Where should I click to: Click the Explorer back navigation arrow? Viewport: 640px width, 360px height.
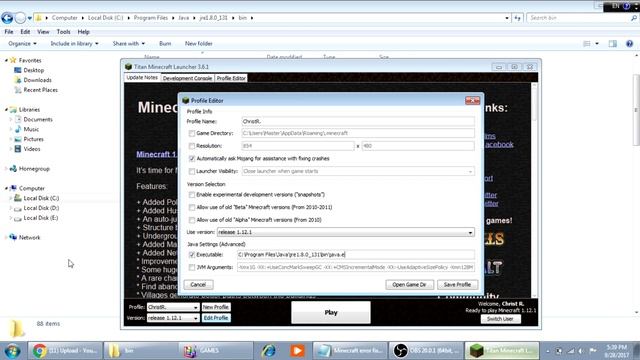coord(7,18)
